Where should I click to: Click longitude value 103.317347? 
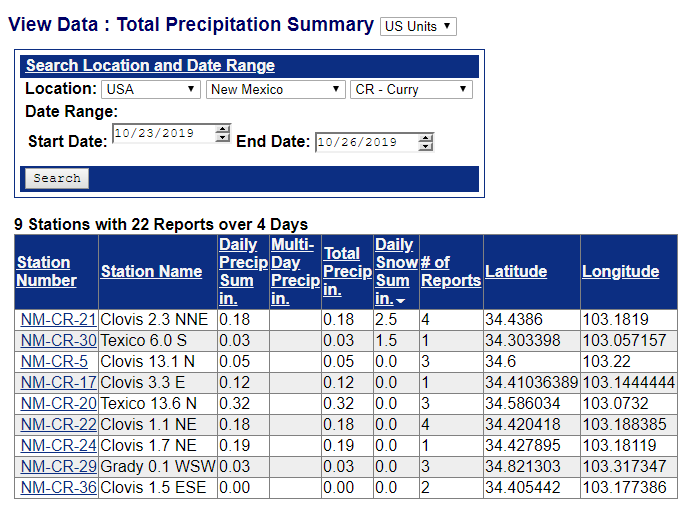tap(624, 466)
